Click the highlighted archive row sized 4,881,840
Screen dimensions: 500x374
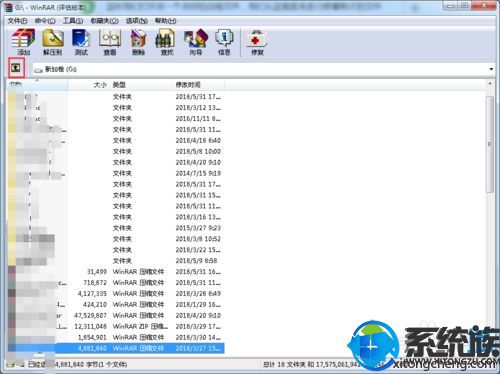click(116, 348)
